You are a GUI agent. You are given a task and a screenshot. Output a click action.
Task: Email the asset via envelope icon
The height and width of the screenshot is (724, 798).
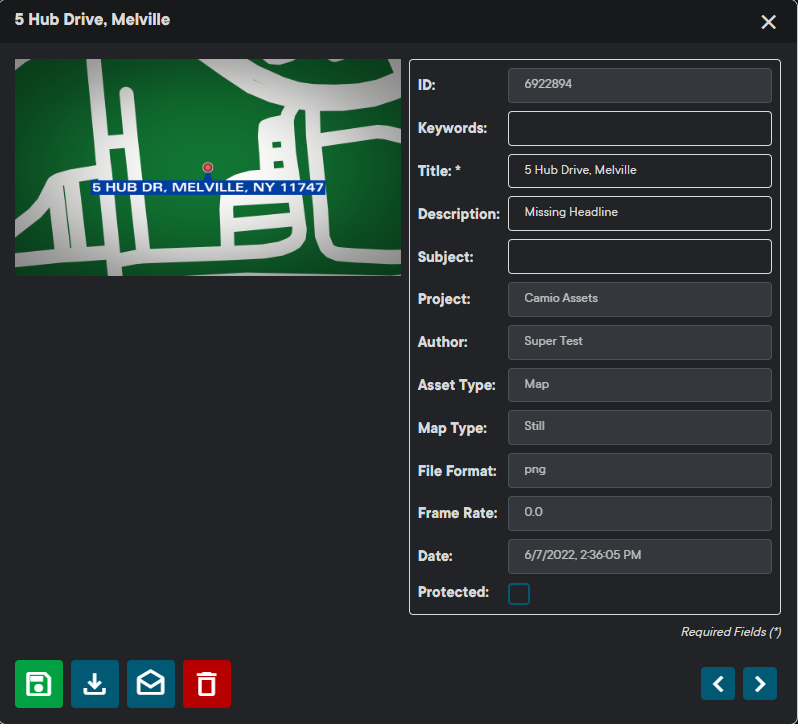(151, 684)
